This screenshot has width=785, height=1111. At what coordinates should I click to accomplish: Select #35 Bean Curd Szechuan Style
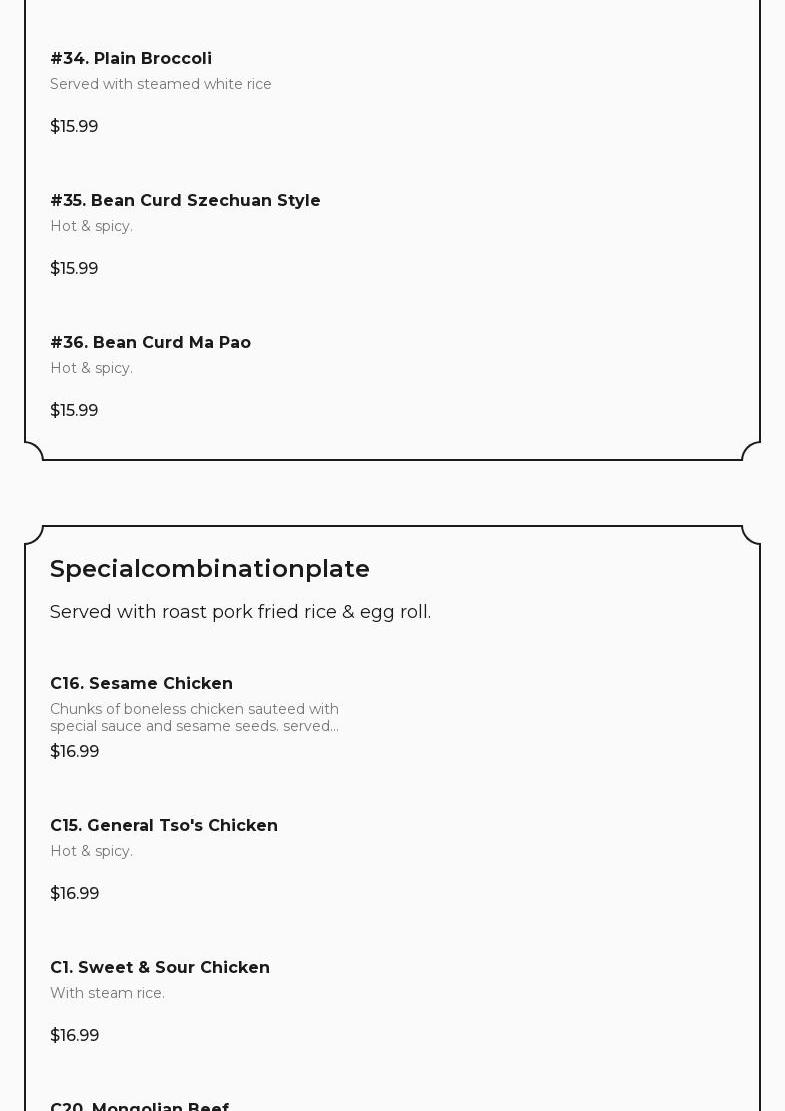tap(185, 200)
